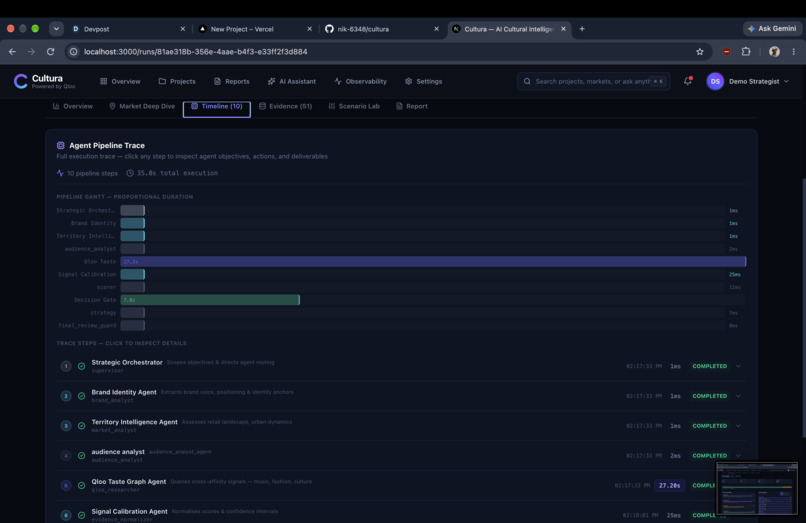The height and width of the screenshot is (523, 806).
Task: Switch to Evidence (51) tab
Action: (x=285, y=106)
